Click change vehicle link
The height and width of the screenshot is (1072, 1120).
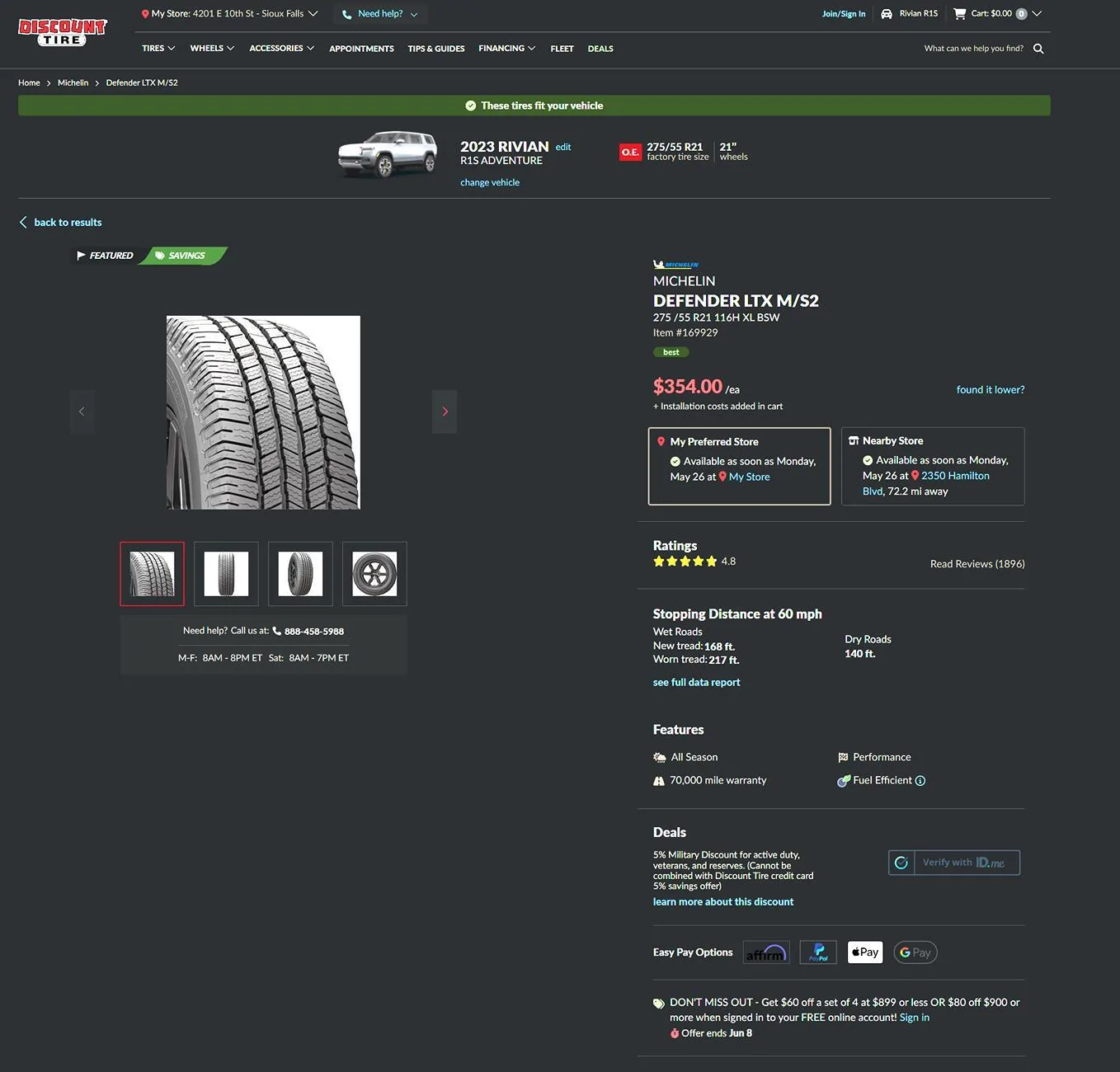pyautogui.click(x=490, y=183)
